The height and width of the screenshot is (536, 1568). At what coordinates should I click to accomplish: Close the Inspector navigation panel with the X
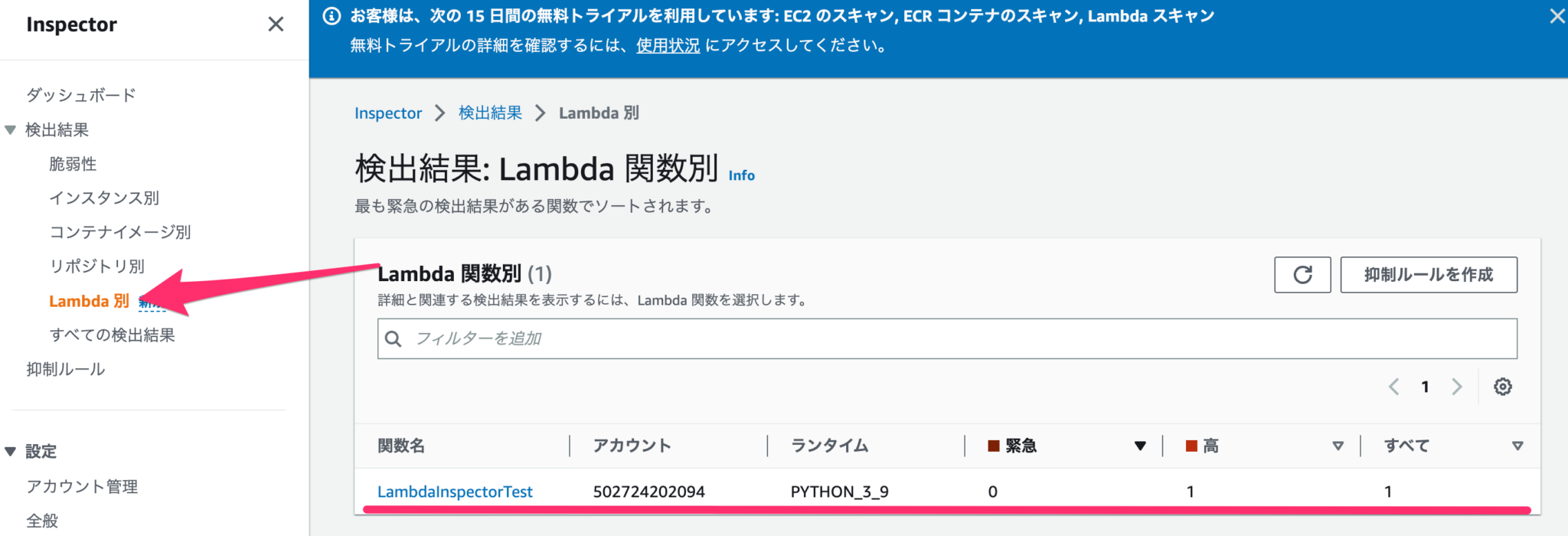coord(275,24)
